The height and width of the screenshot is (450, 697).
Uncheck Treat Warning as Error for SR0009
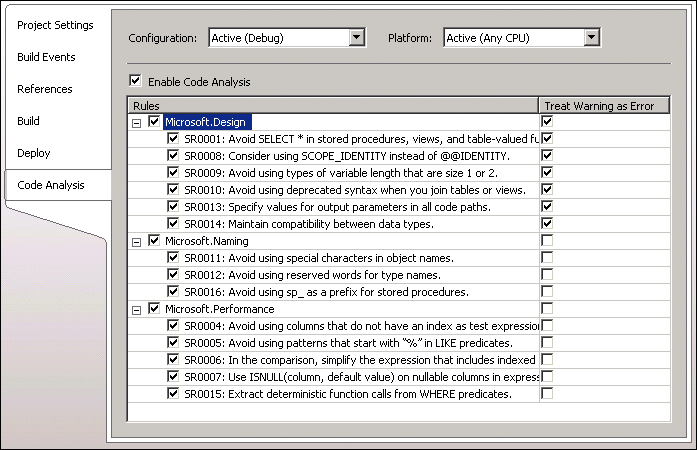(x=547, y=173)
